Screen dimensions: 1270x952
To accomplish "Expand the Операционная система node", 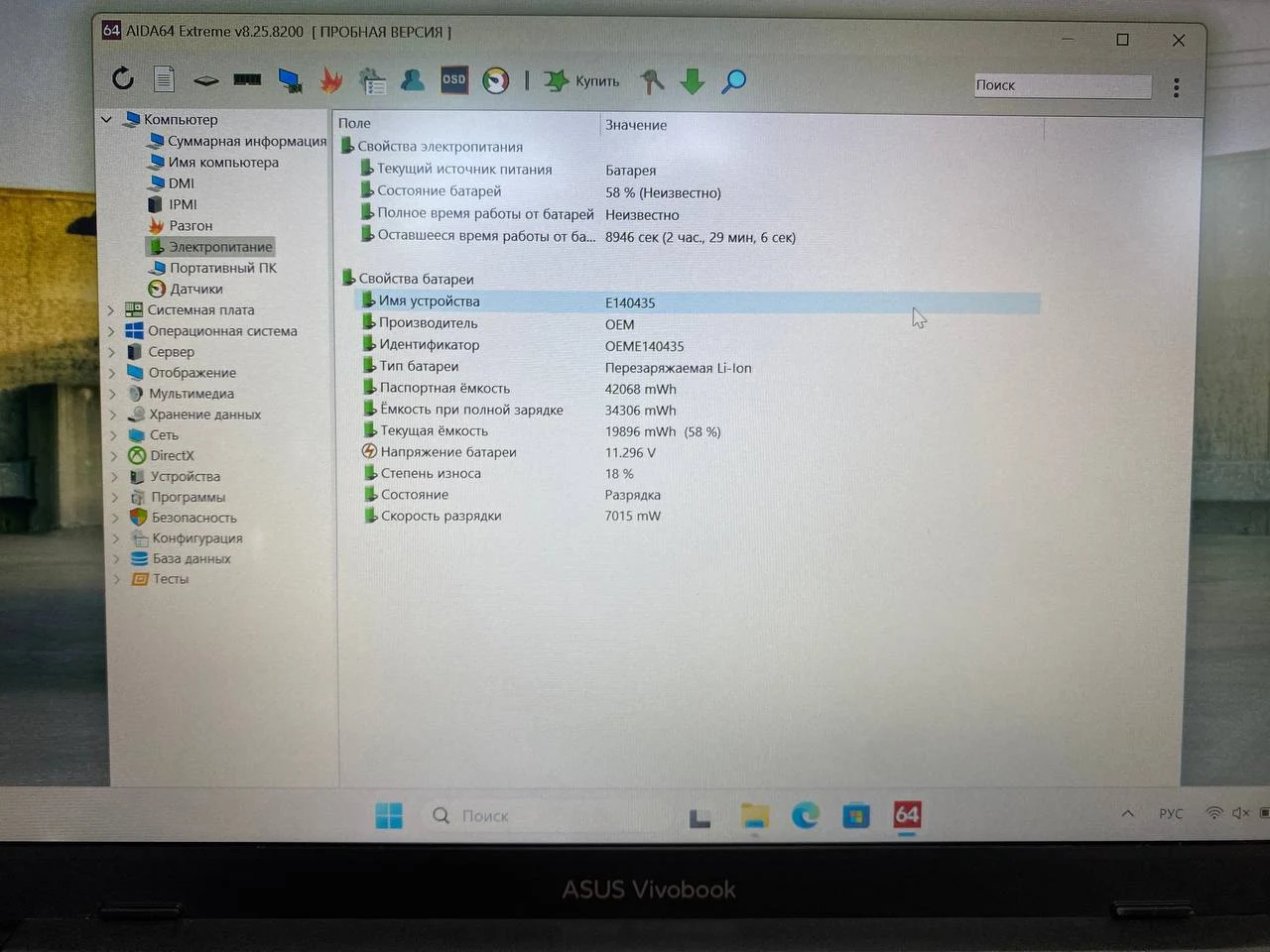I will [x=111, y=331].
